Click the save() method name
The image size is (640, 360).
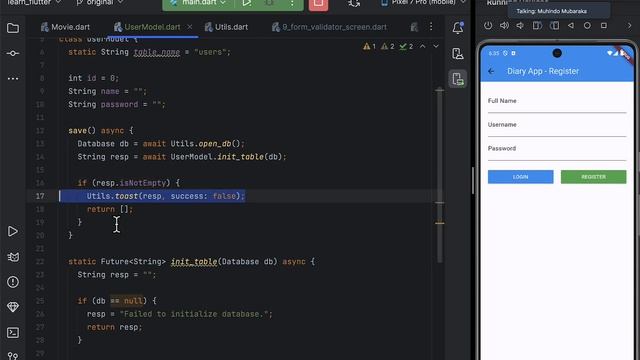point(82,131)
